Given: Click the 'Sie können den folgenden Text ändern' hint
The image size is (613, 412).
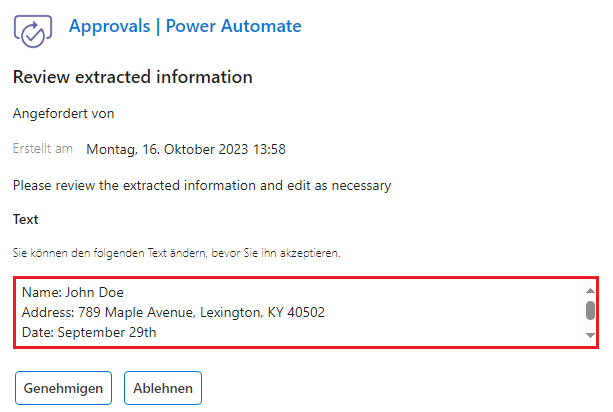Looking at the screenshot, I should click(176, 253).
